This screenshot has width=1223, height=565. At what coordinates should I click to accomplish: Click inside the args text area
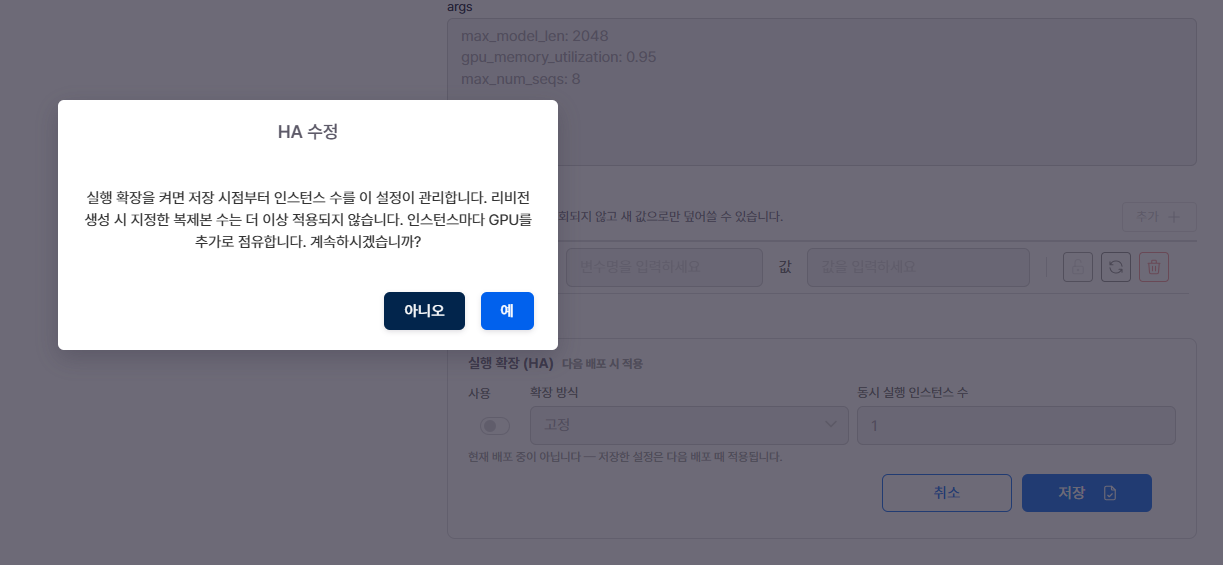(x=822, y=92)
